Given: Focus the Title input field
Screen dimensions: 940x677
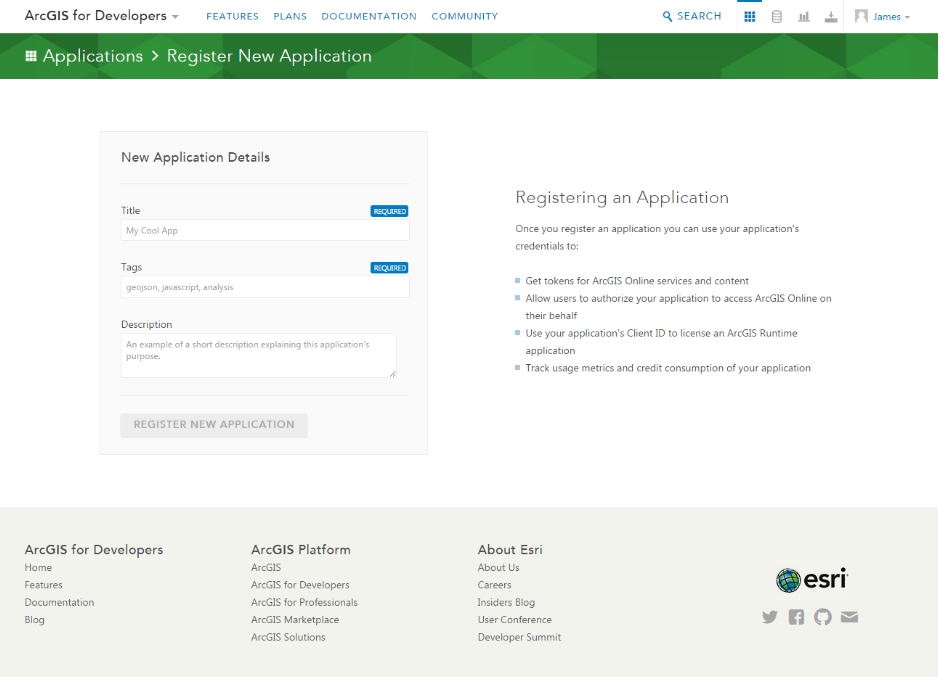Looking at the screenshot, I should 265,230.
